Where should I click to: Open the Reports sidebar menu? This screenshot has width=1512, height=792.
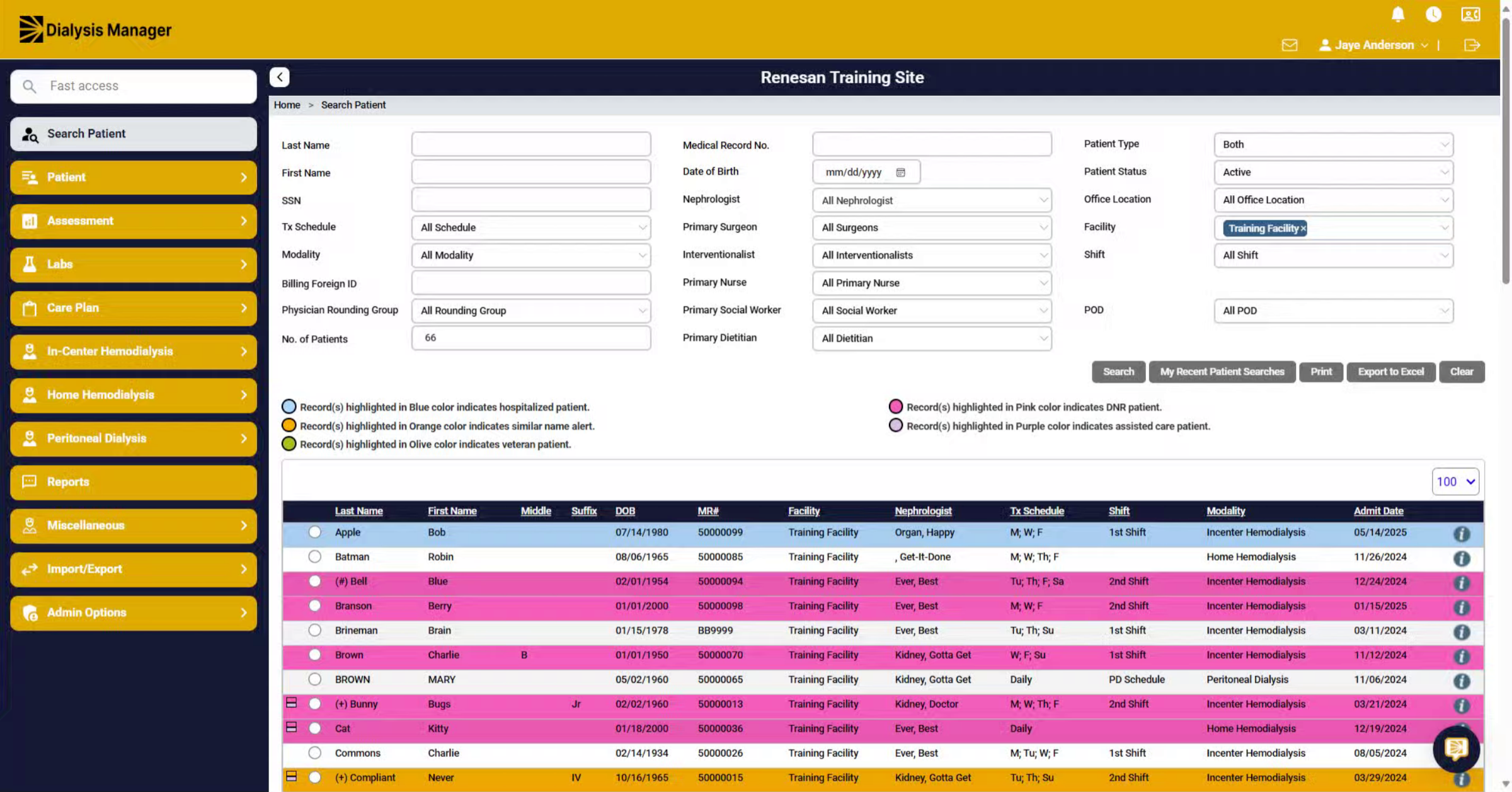coord(134,482)
